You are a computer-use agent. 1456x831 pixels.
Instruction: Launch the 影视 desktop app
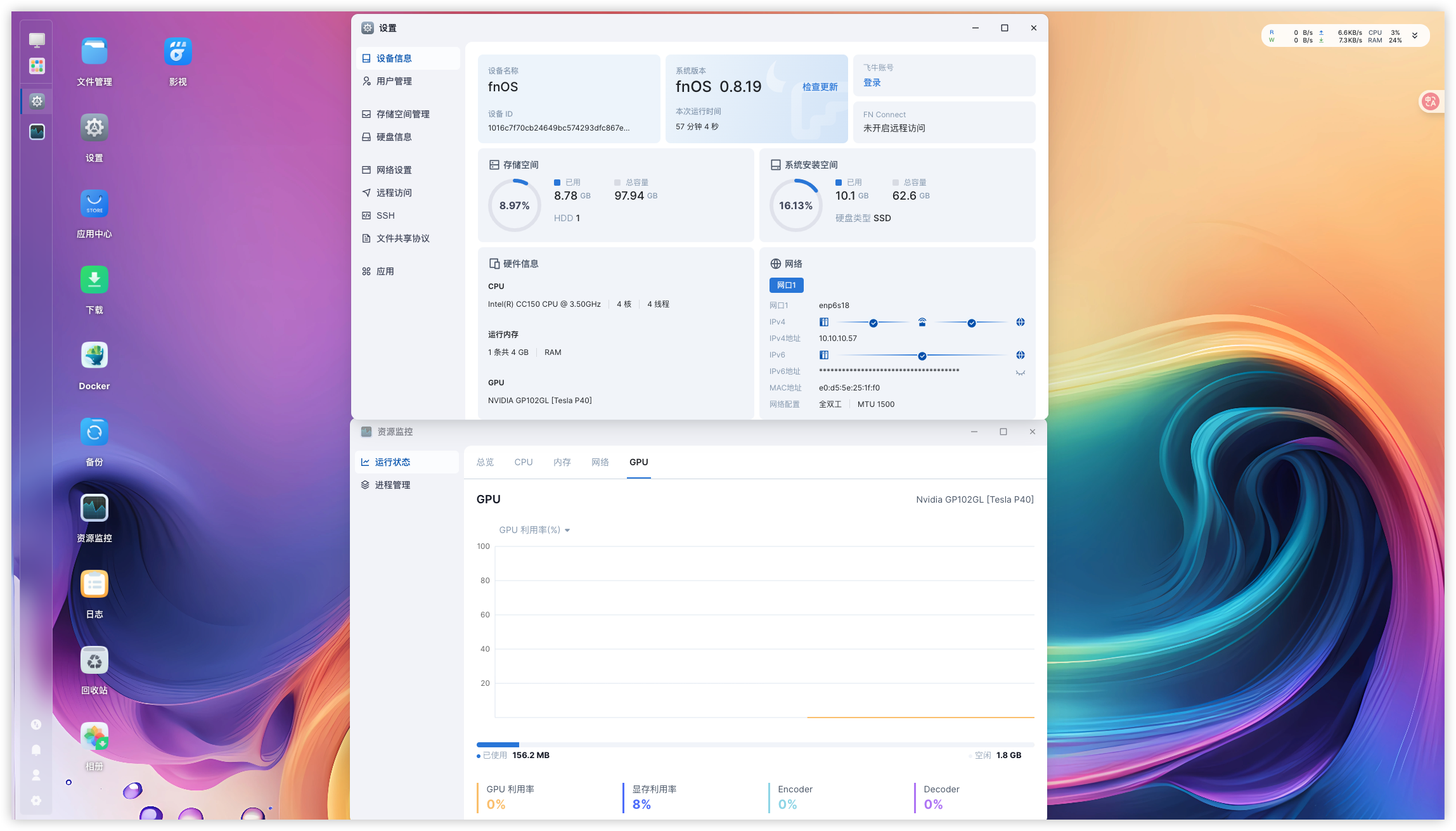(177, 52)
